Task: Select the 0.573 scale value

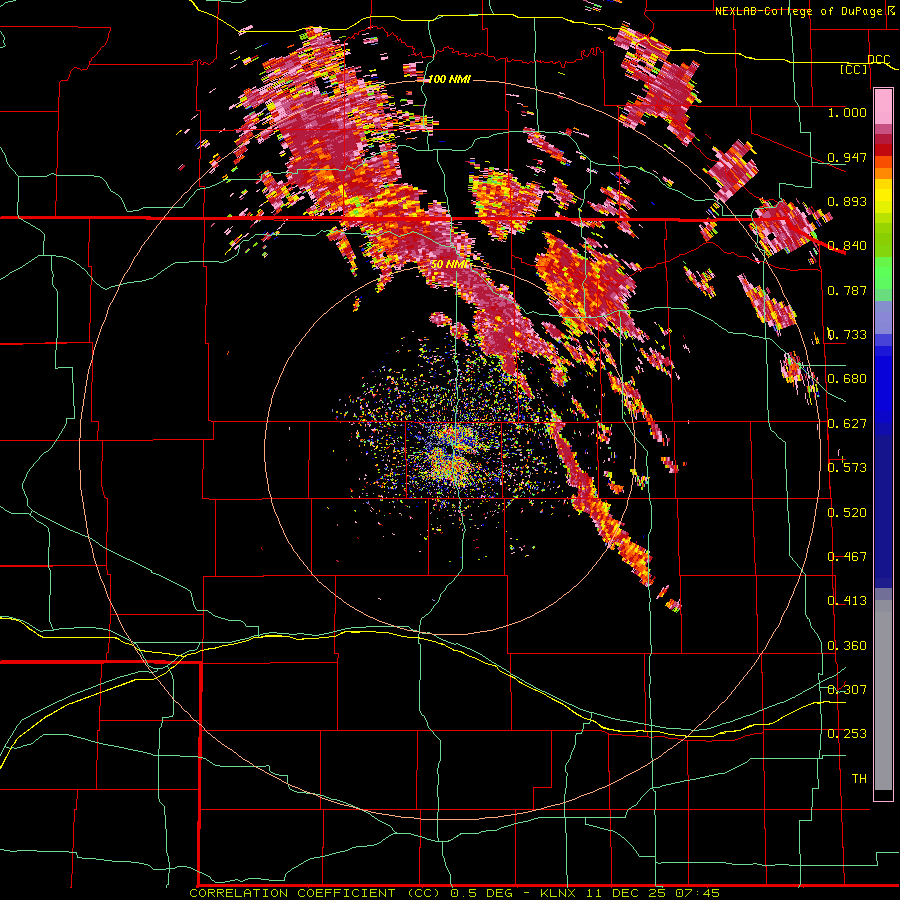Action: [x=847, y=468]
